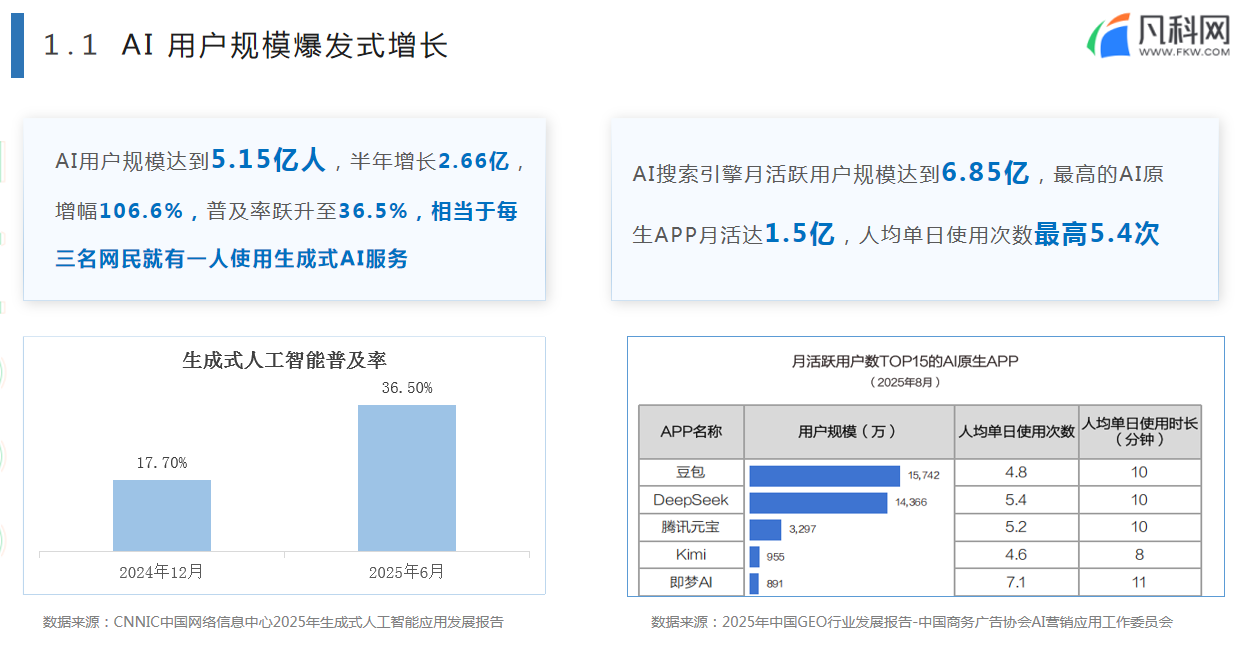1259x657 pixels.
Task: Click the 中国GEO行业发展报告 data source text
Action: (911, 622)
